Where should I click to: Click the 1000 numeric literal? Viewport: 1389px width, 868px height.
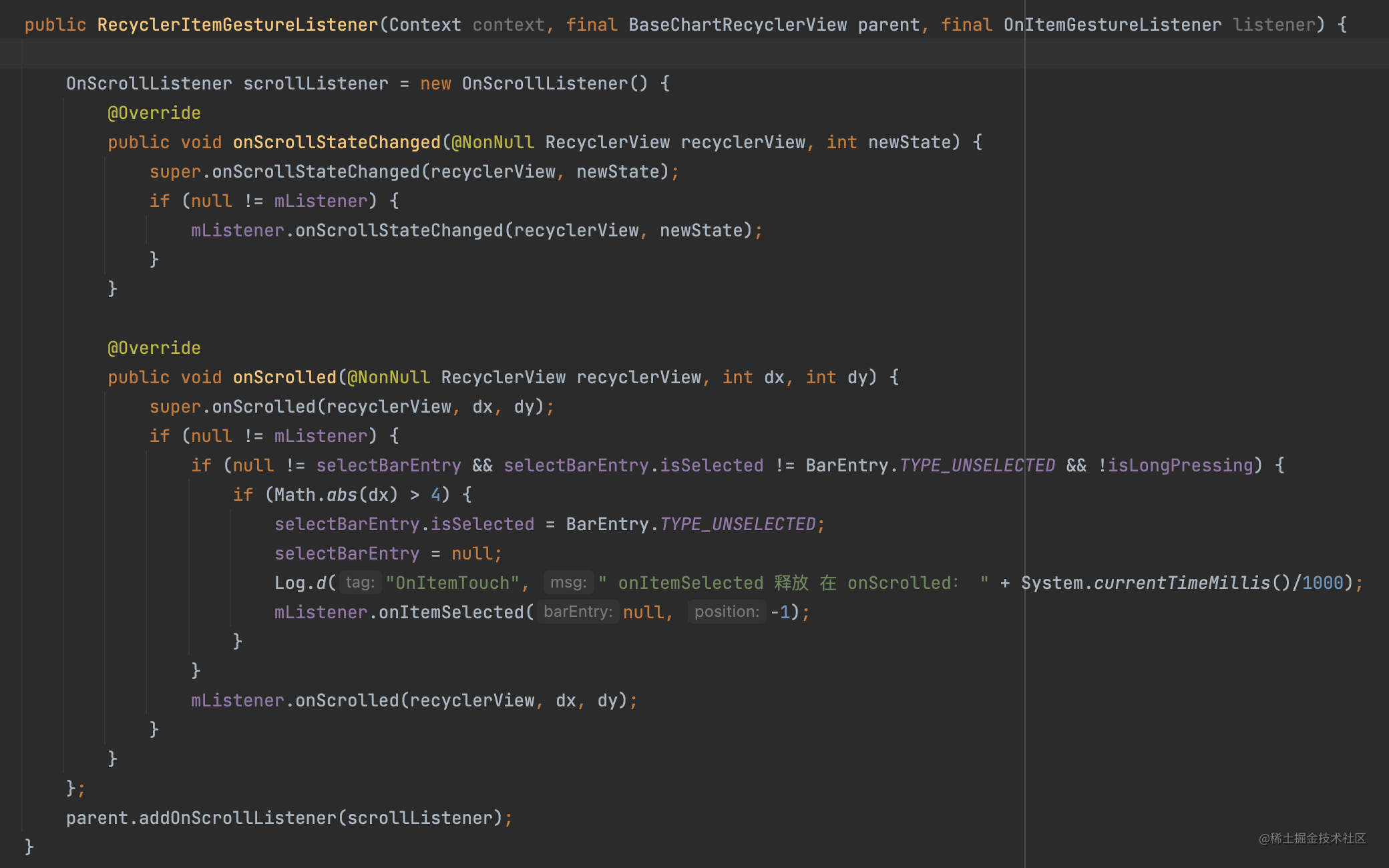1322,583
